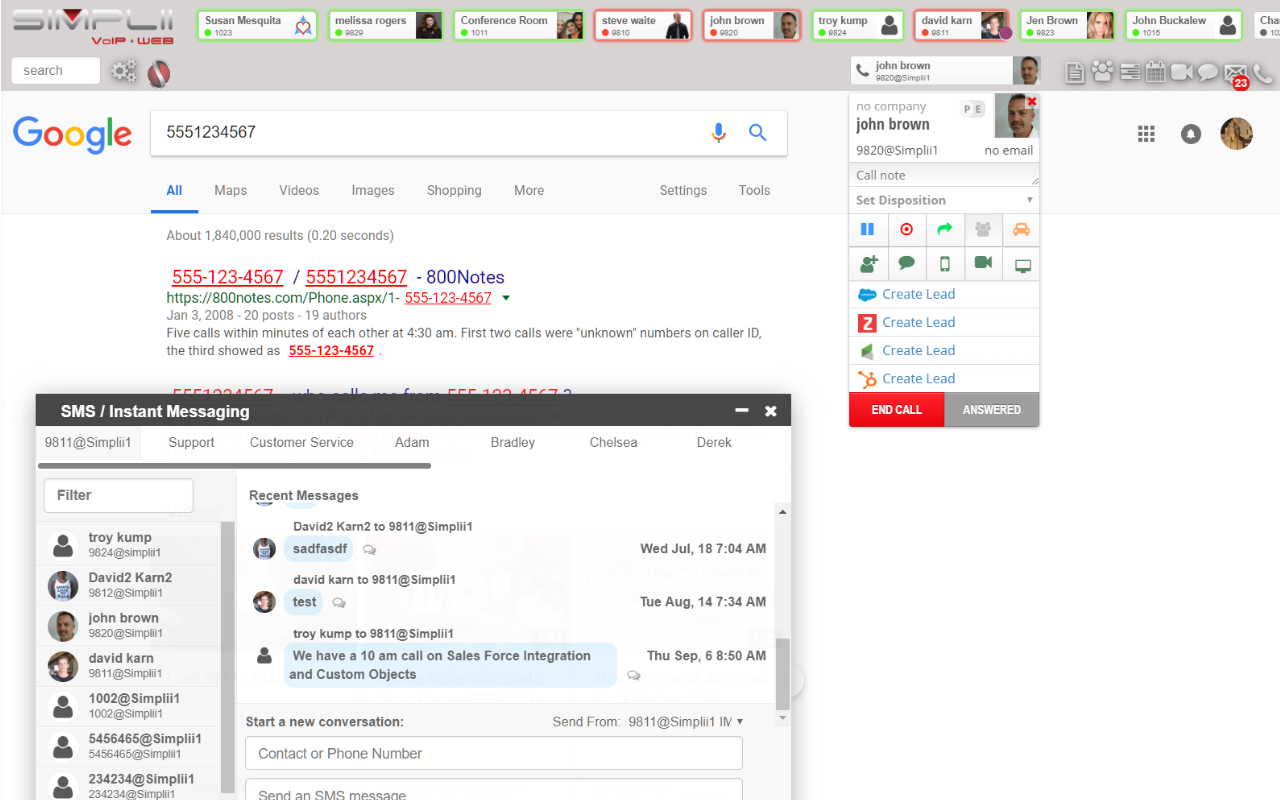Click the Susan Mesquita extension card
1280x800 pixels.
[258, 25]
